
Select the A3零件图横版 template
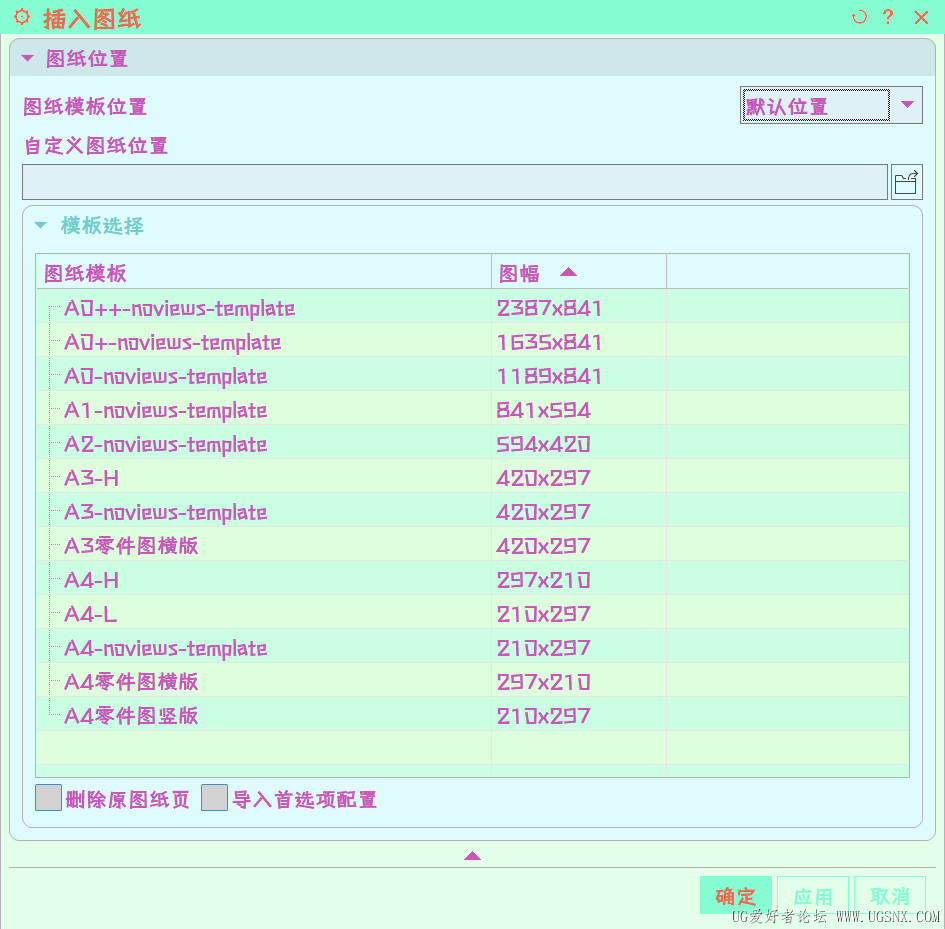click(x=472, y=546)
